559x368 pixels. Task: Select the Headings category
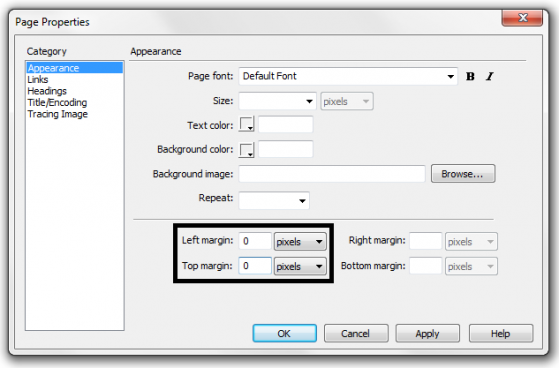coord(47,91)
